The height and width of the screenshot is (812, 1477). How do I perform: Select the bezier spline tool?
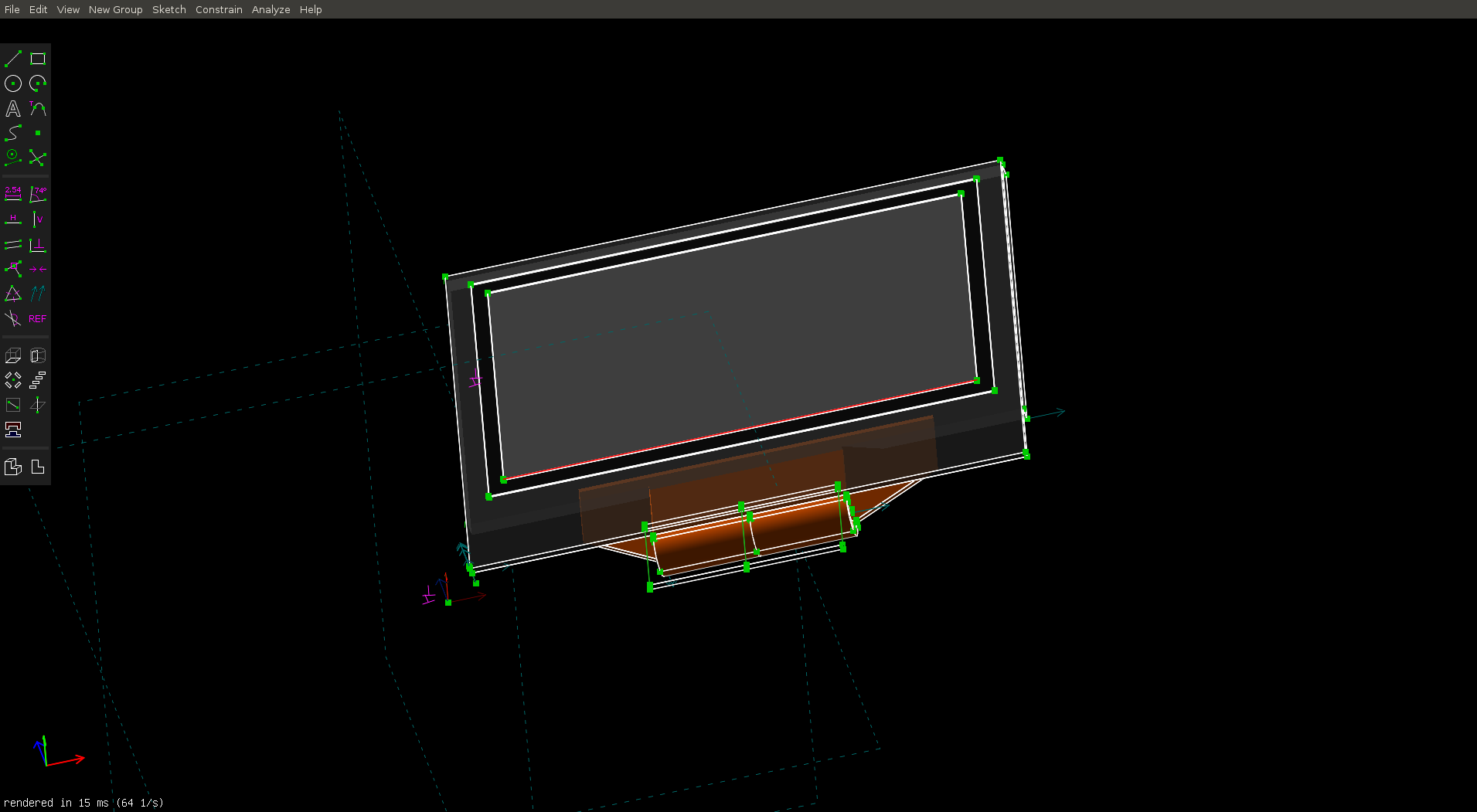coord(13,134)
